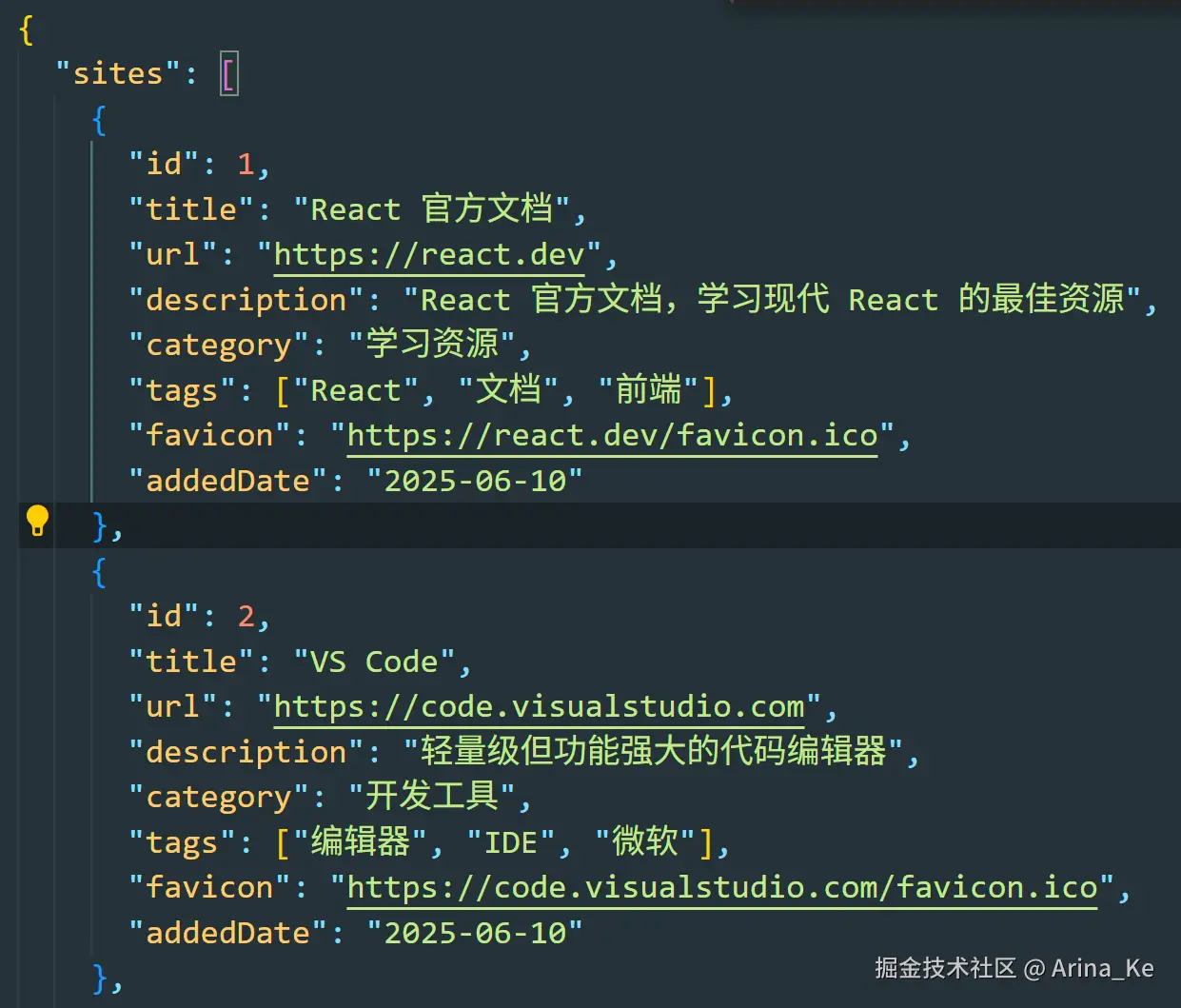The image size is (1181, 1008).
Task: Click the category value "学习资源"
Action: 432,345
